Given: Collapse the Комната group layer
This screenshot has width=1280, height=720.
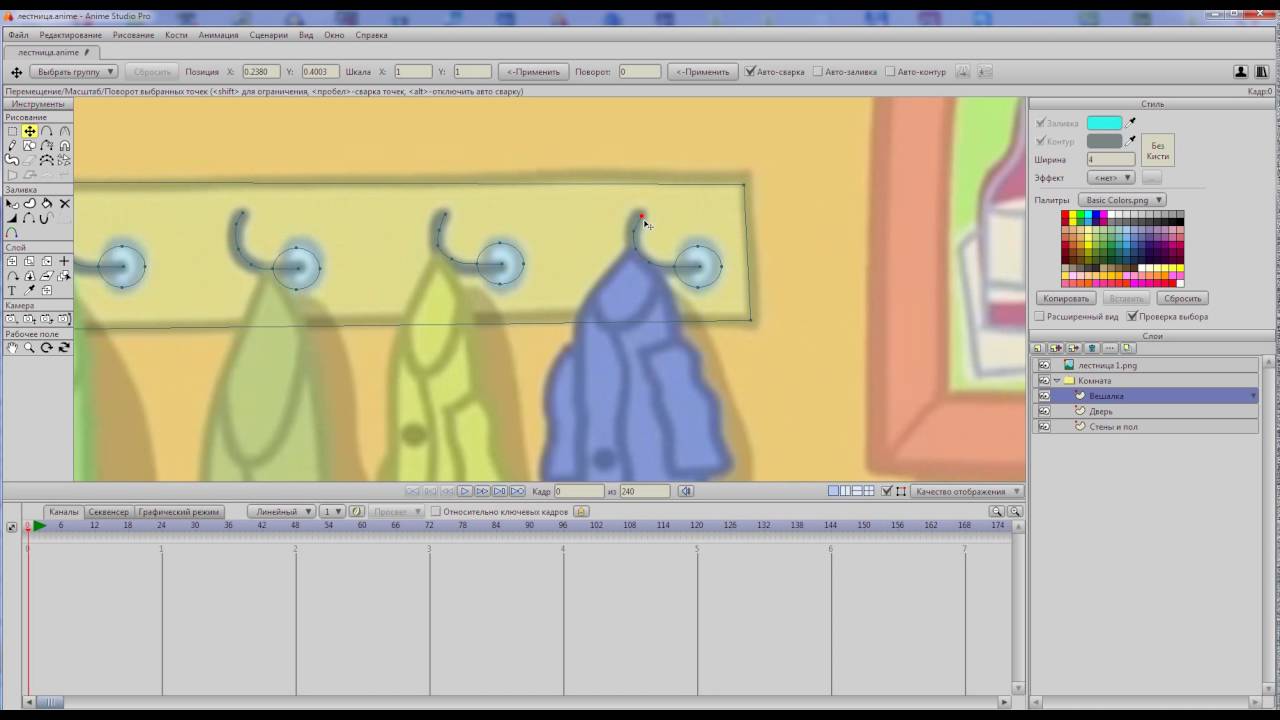Looking at the screenshot, I should pos(1057,381).
